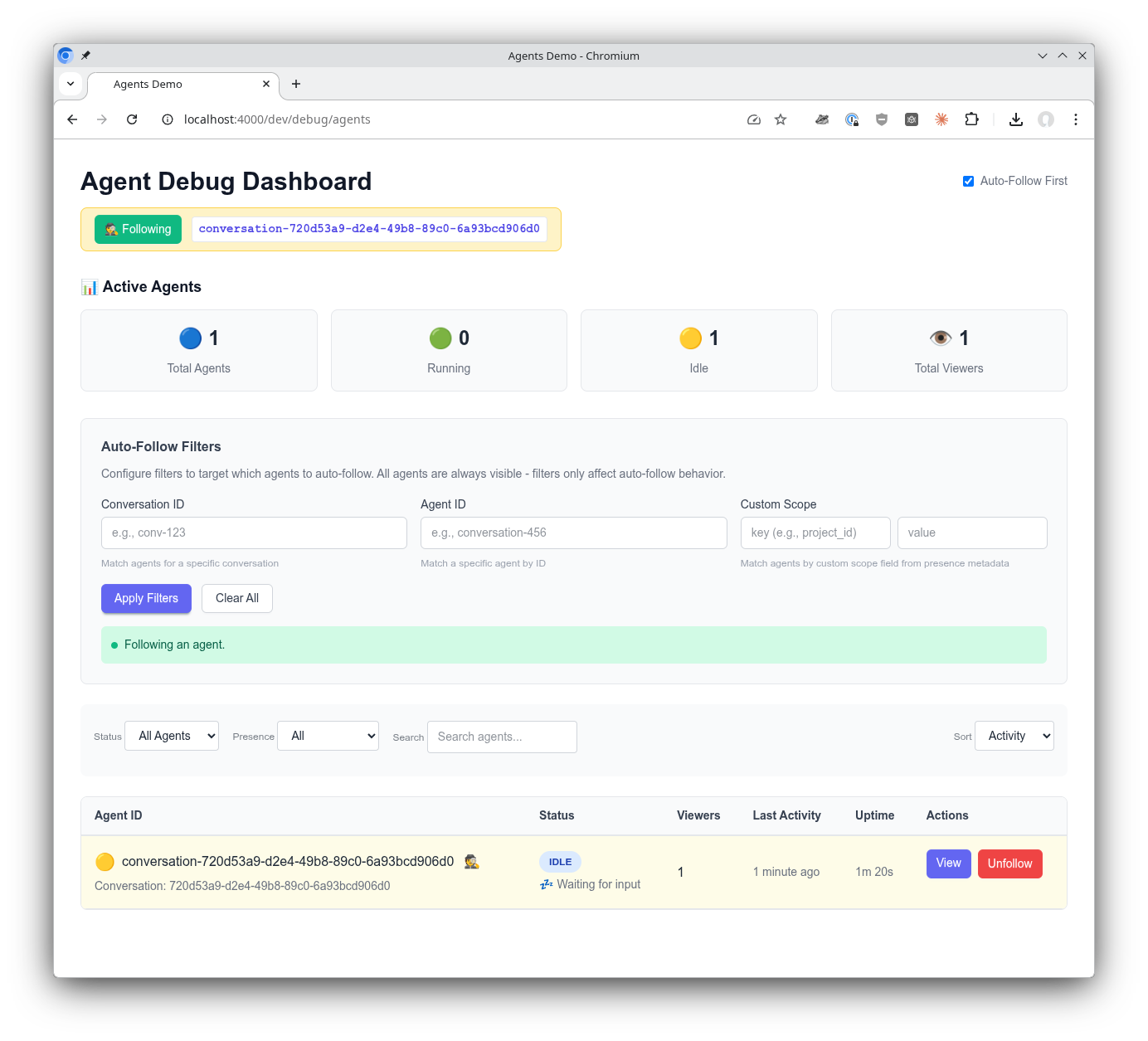This screenshot has width=1148, height=1041.
Task: Open the speedometer performance icon in address bar
Action: 754,119
